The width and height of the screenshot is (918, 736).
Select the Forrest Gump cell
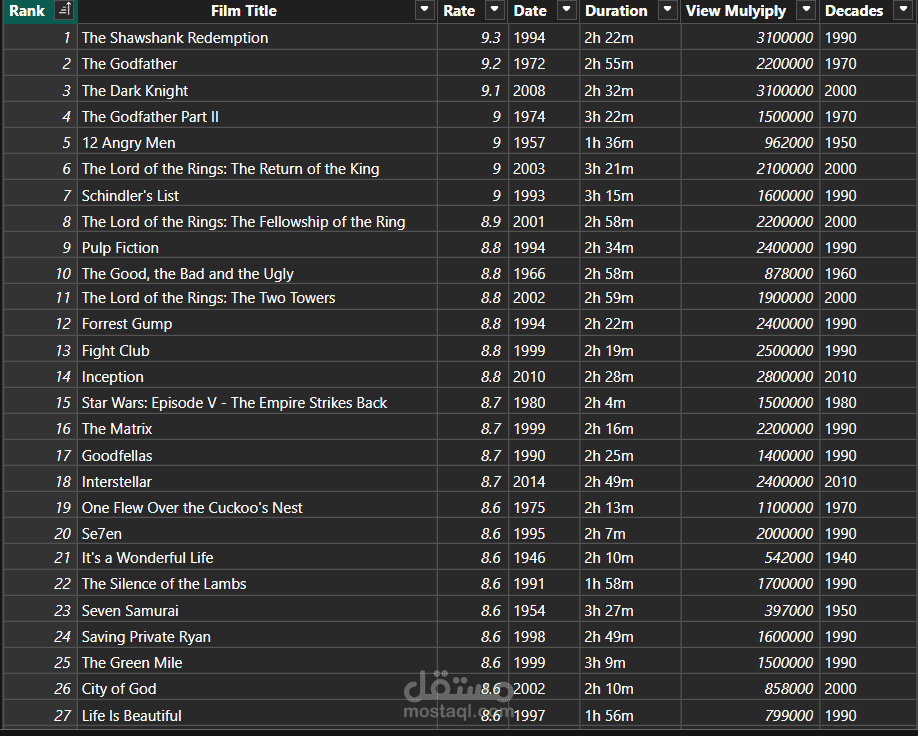click(x=258, y=323)
